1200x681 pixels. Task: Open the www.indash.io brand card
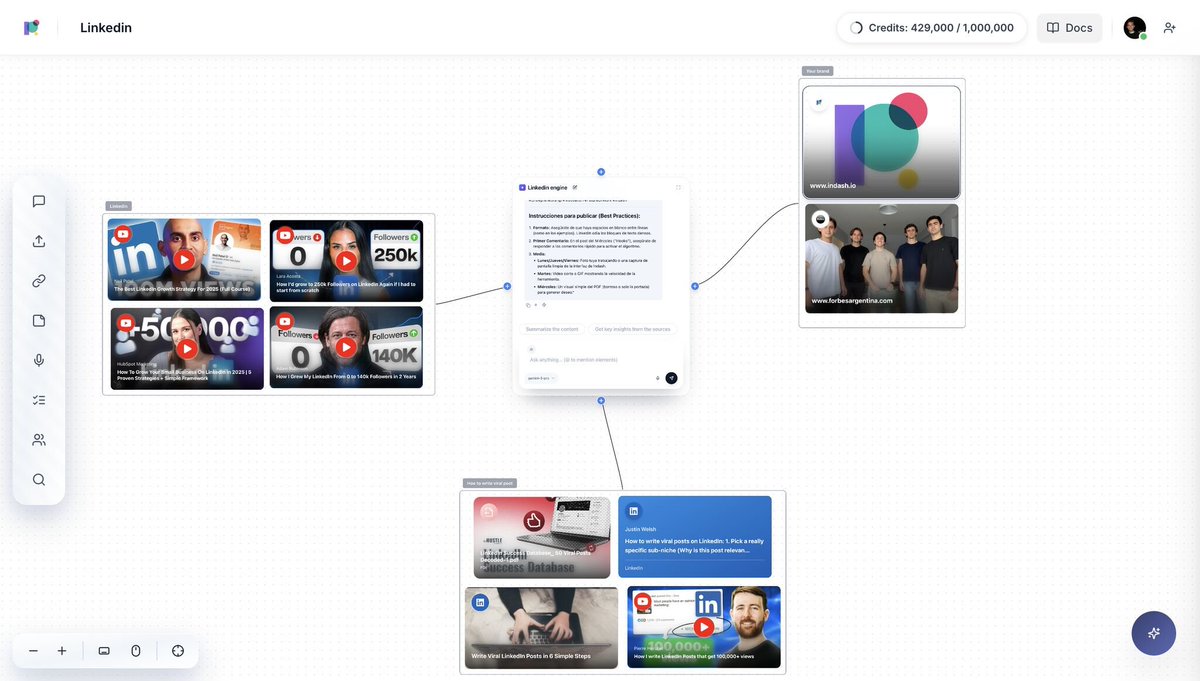881,142
